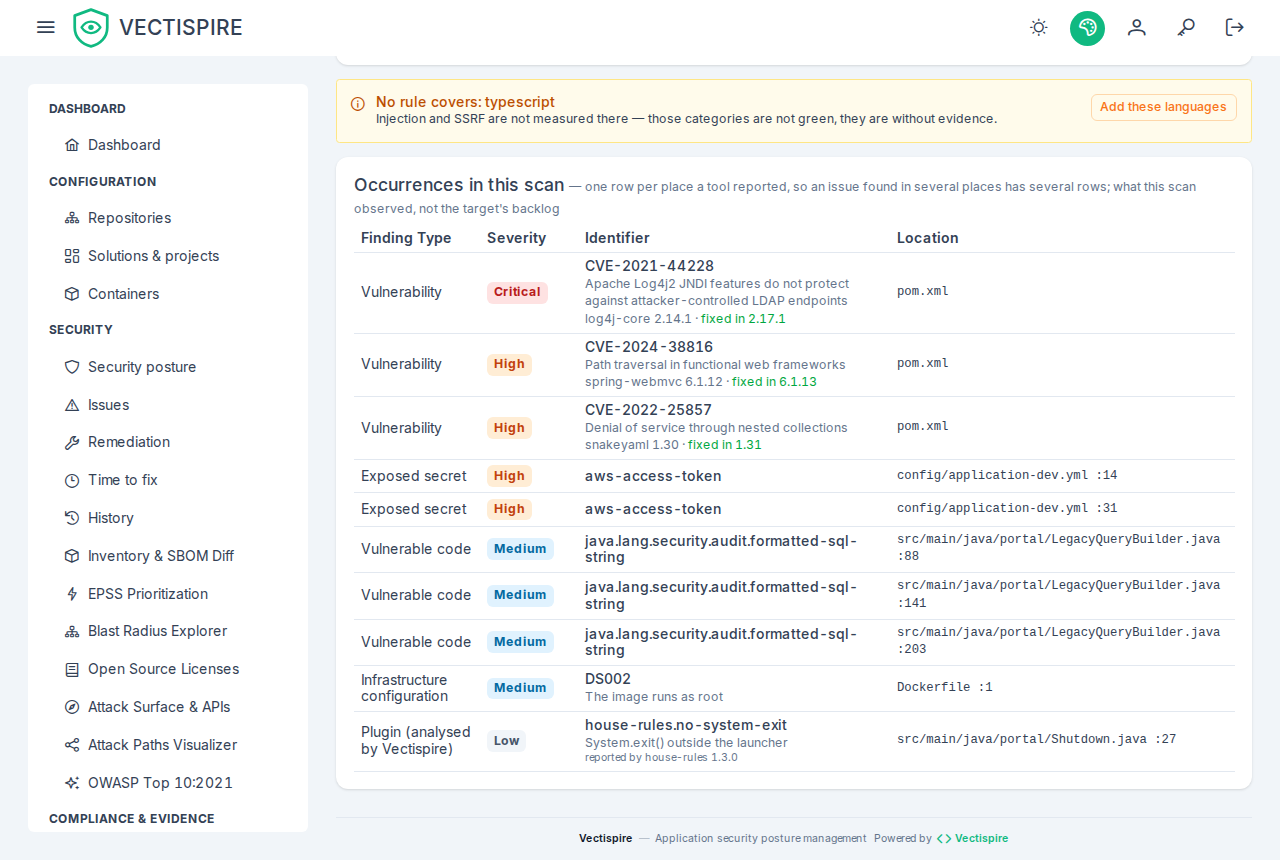Click the History rewind icon
The image size is (1280, 860).
click(72, 518)
